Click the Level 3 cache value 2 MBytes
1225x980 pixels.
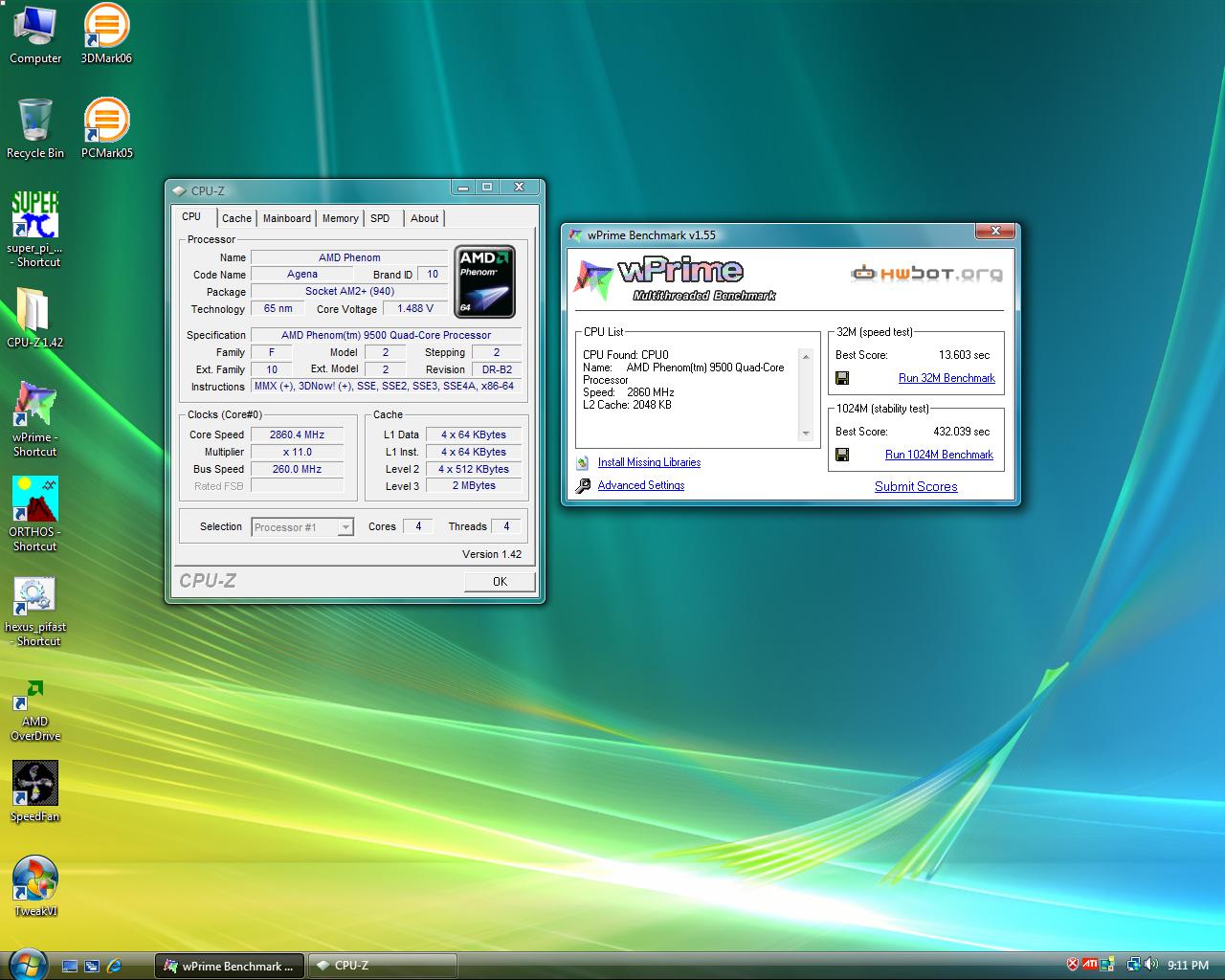click(474, 486)
